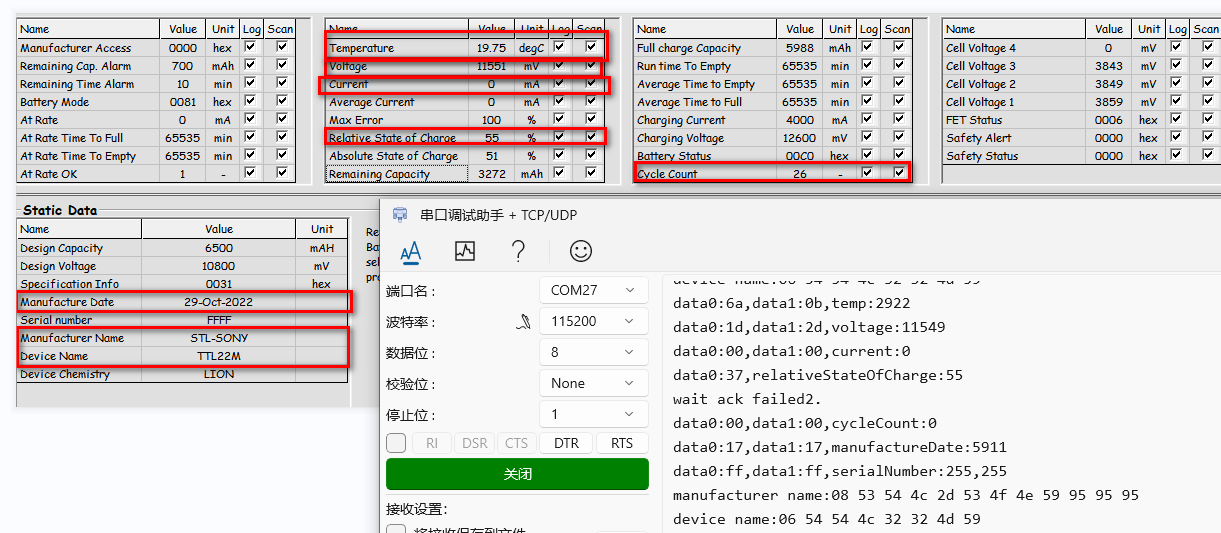Click the serial assistant app icon in title bar
This screenshot has width=1221, height=533.
[401, 215]
